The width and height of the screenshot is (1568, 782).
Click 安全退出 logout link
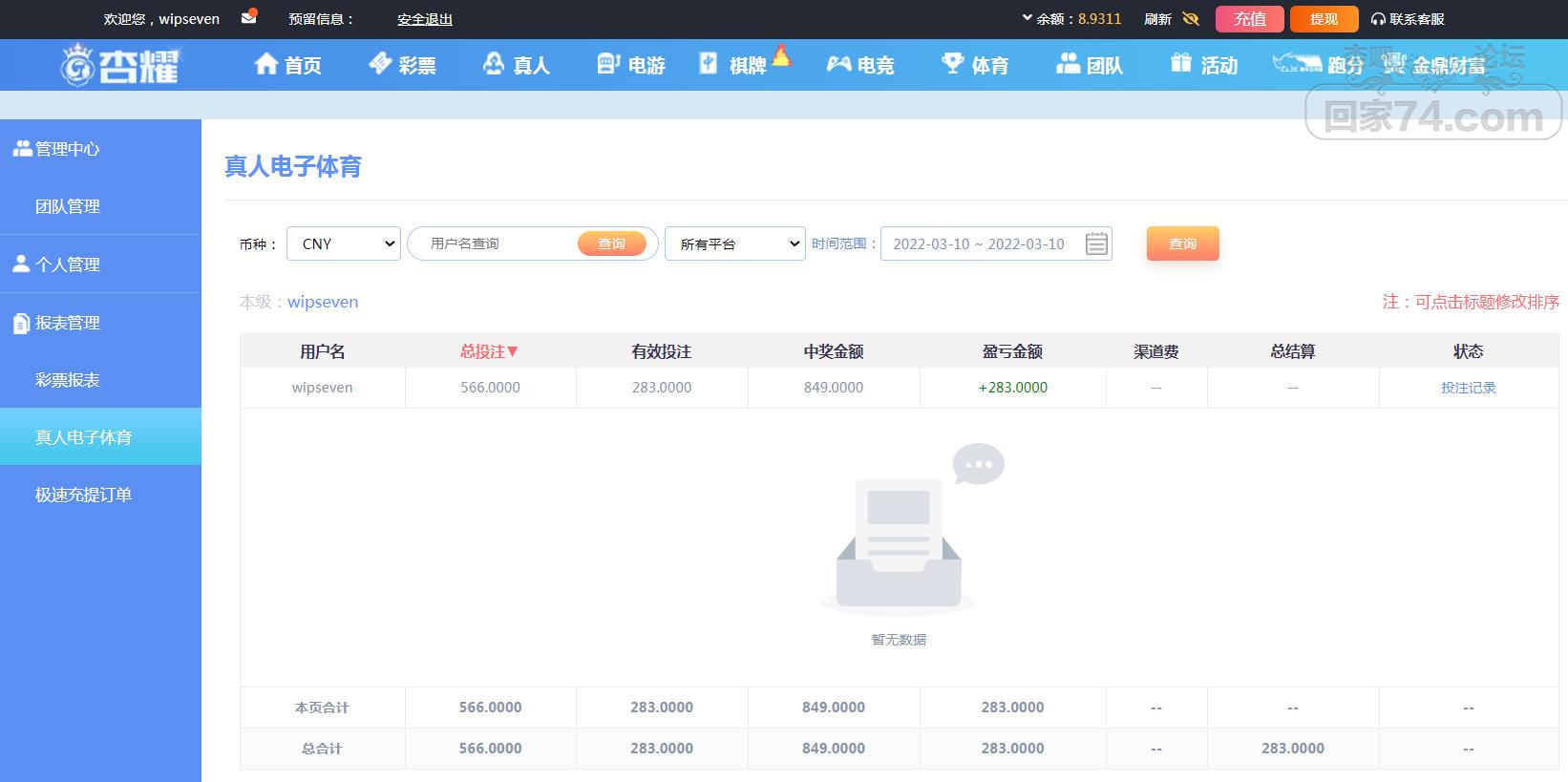[x=425, y=19]
